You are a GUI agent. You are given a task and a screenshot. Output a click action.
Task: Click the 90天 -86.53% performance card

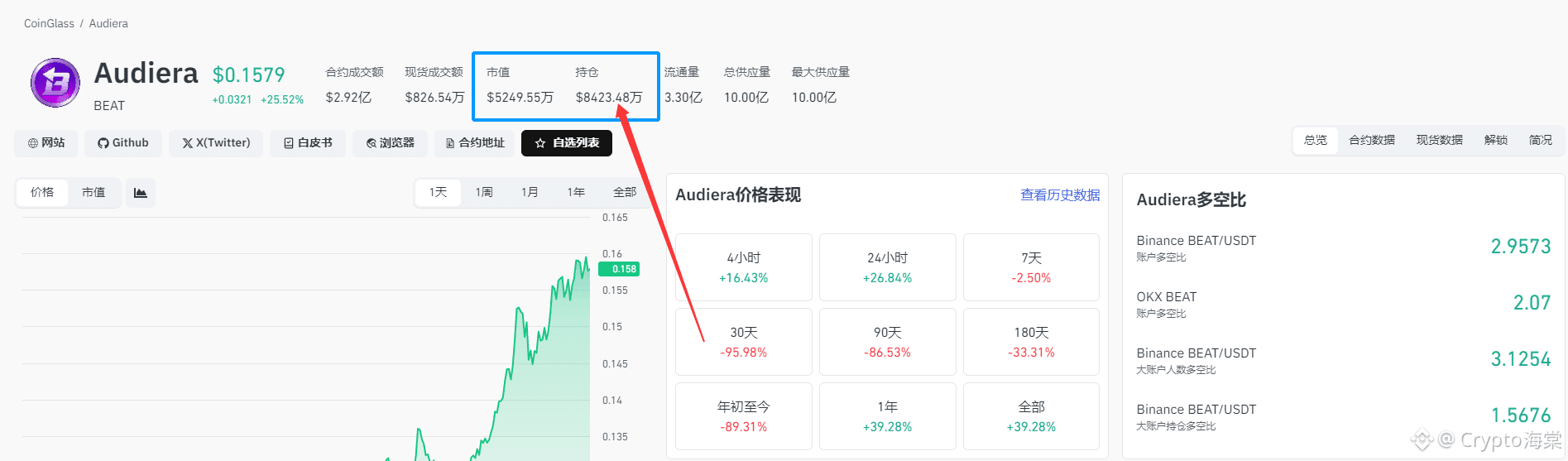[888, 342]
